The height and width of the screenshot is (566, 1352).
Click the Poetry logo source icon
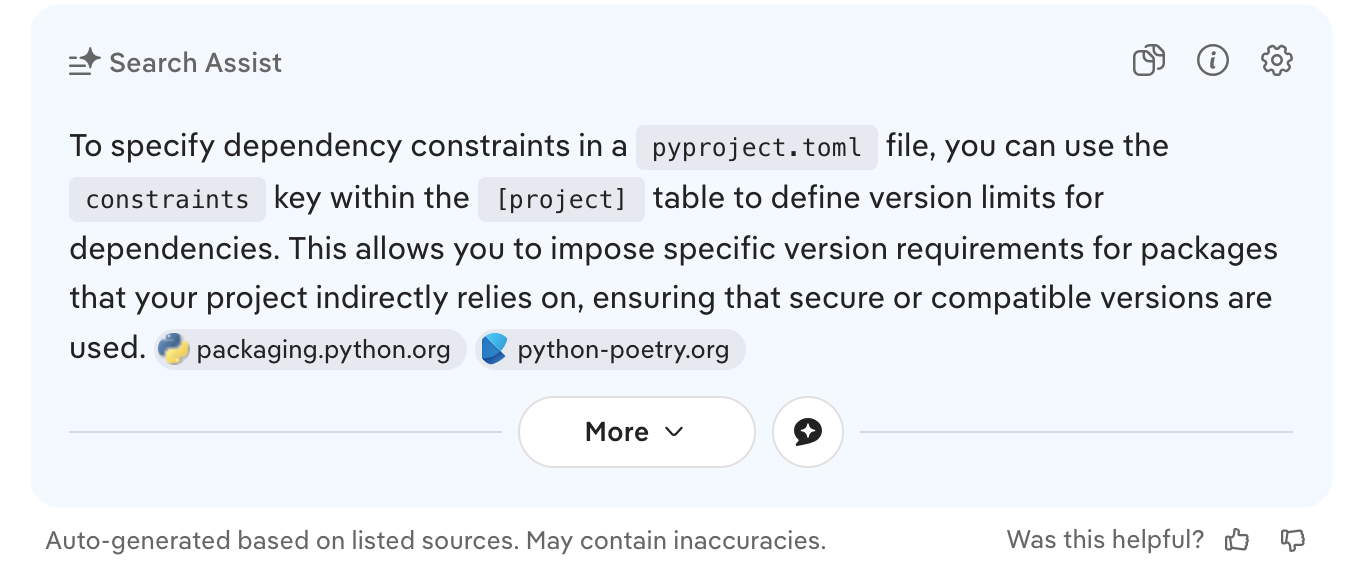click(494, 350)
